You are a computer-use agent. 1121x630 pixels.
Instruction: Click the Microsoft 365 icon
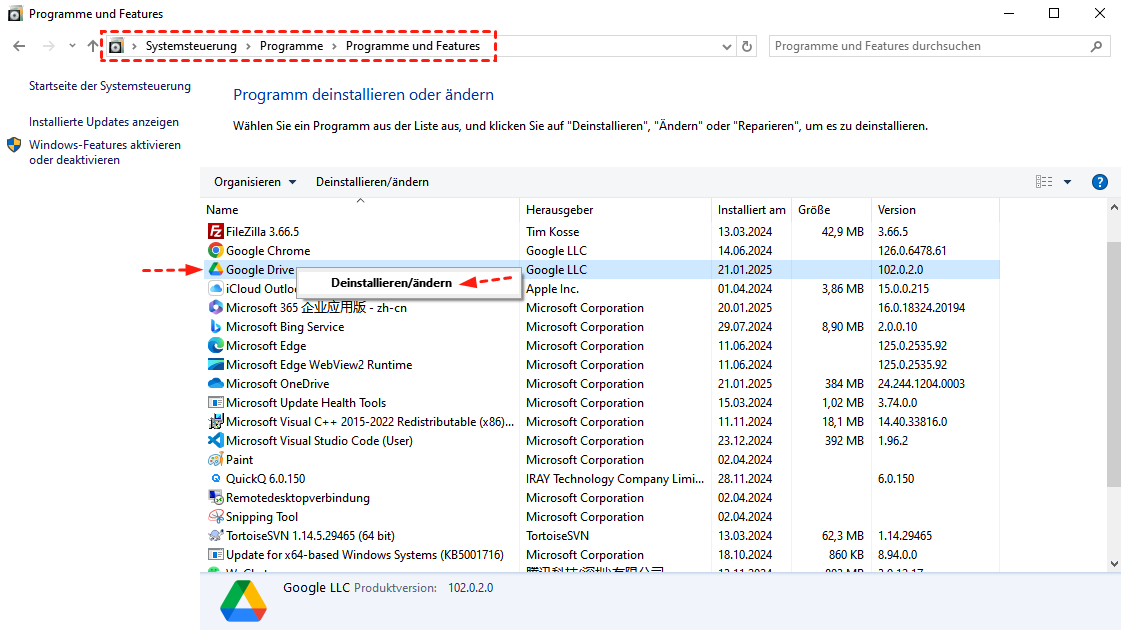[215, 307]
